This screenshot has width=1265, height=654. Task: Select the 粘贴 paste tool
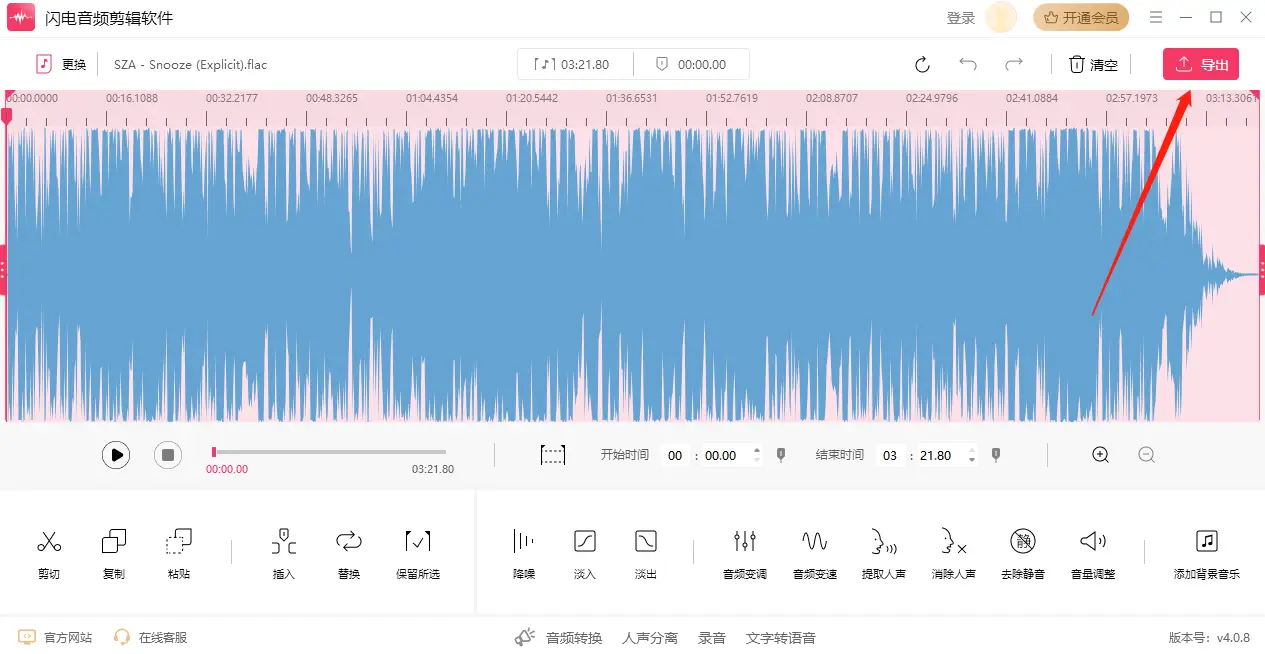[x=179, y=554]
